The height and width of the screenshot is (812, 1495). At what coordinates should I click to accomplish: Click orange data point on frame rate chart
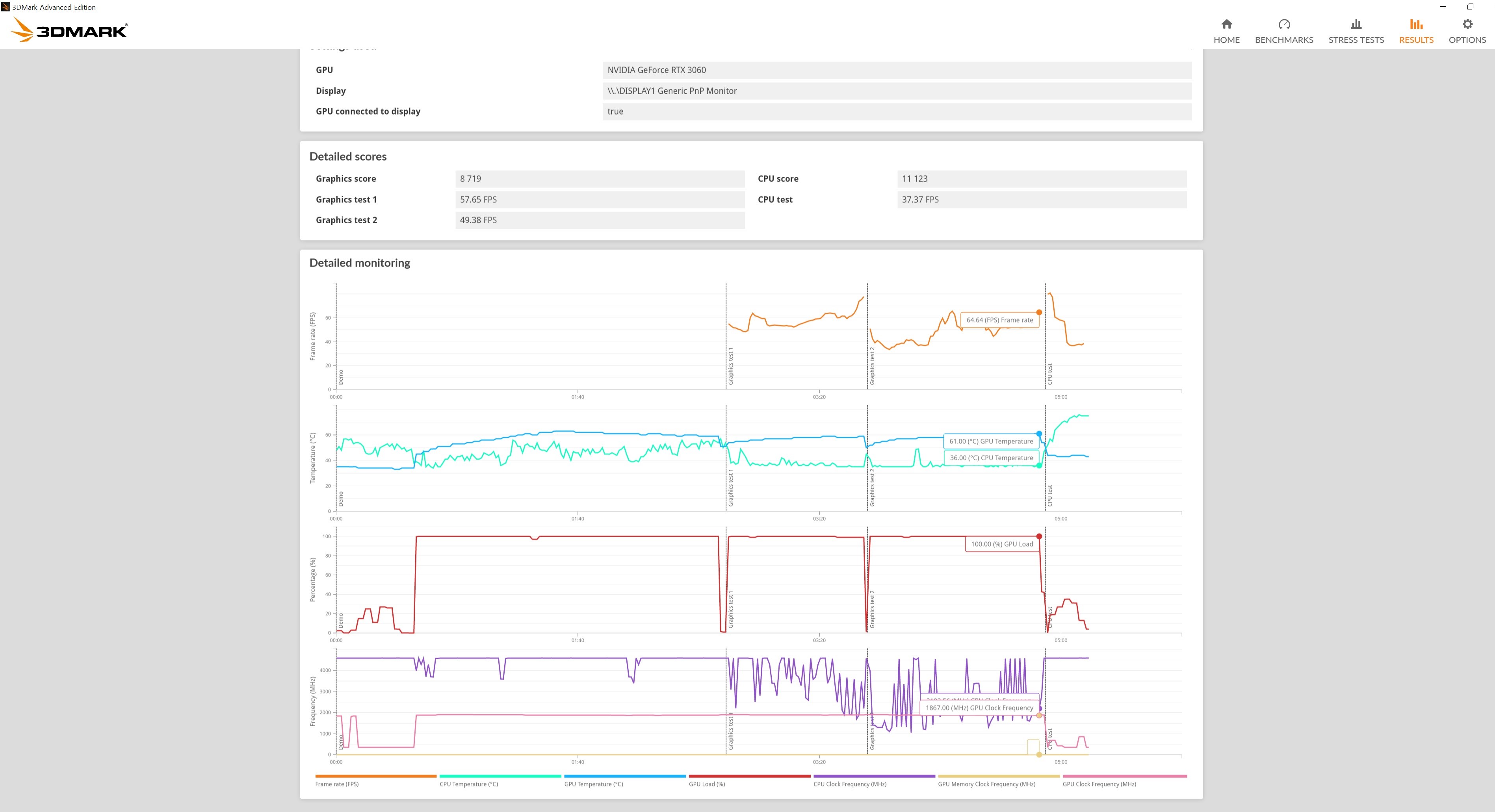[x=1039, y=312]
